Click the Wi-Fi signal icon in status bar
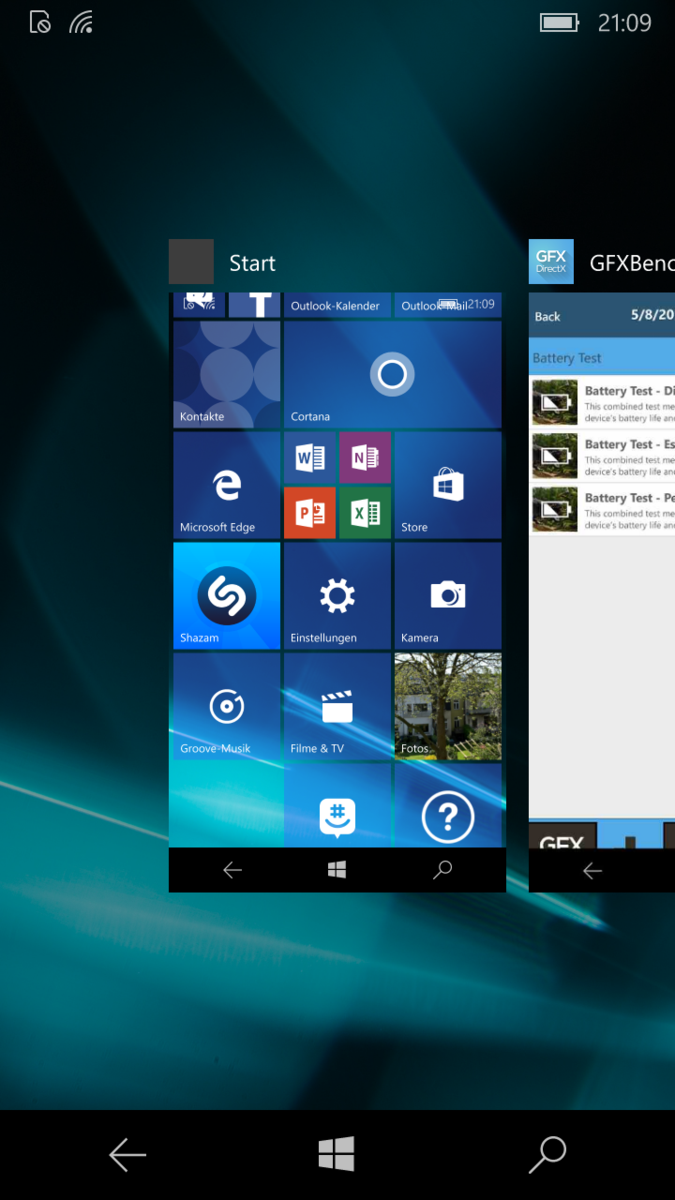Screen dimensions: 675x1200 tap(81, 22)
